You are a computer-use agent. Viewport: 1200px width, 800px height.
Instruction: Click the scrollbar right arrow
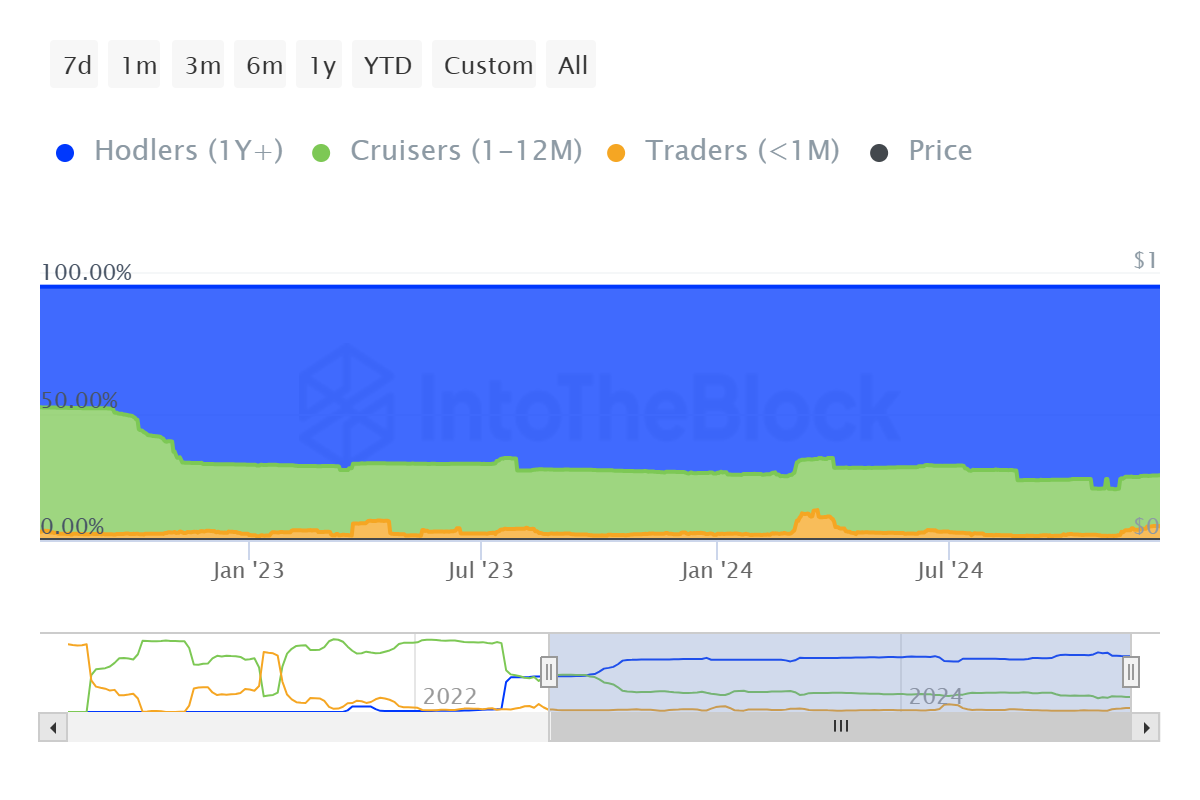(x=1146, y=727)
